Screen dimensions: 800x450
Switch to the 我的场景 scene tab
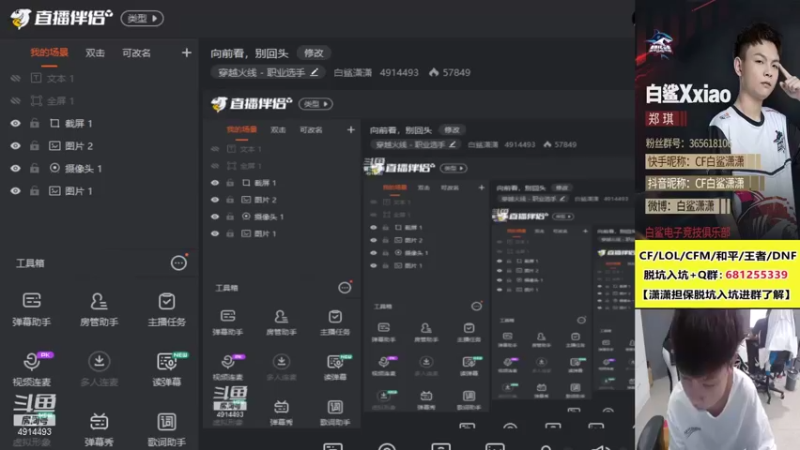tap(49, 53)
